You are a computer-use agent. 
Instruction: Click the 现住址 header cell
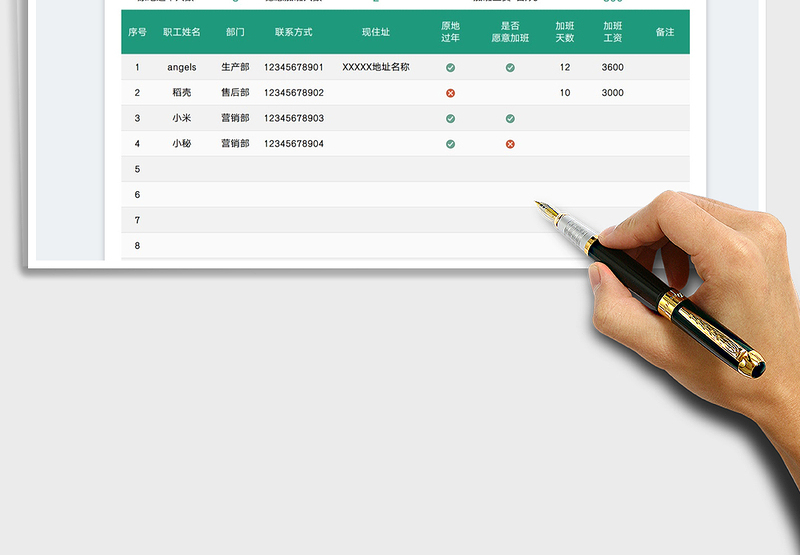[x=376, y=32]
